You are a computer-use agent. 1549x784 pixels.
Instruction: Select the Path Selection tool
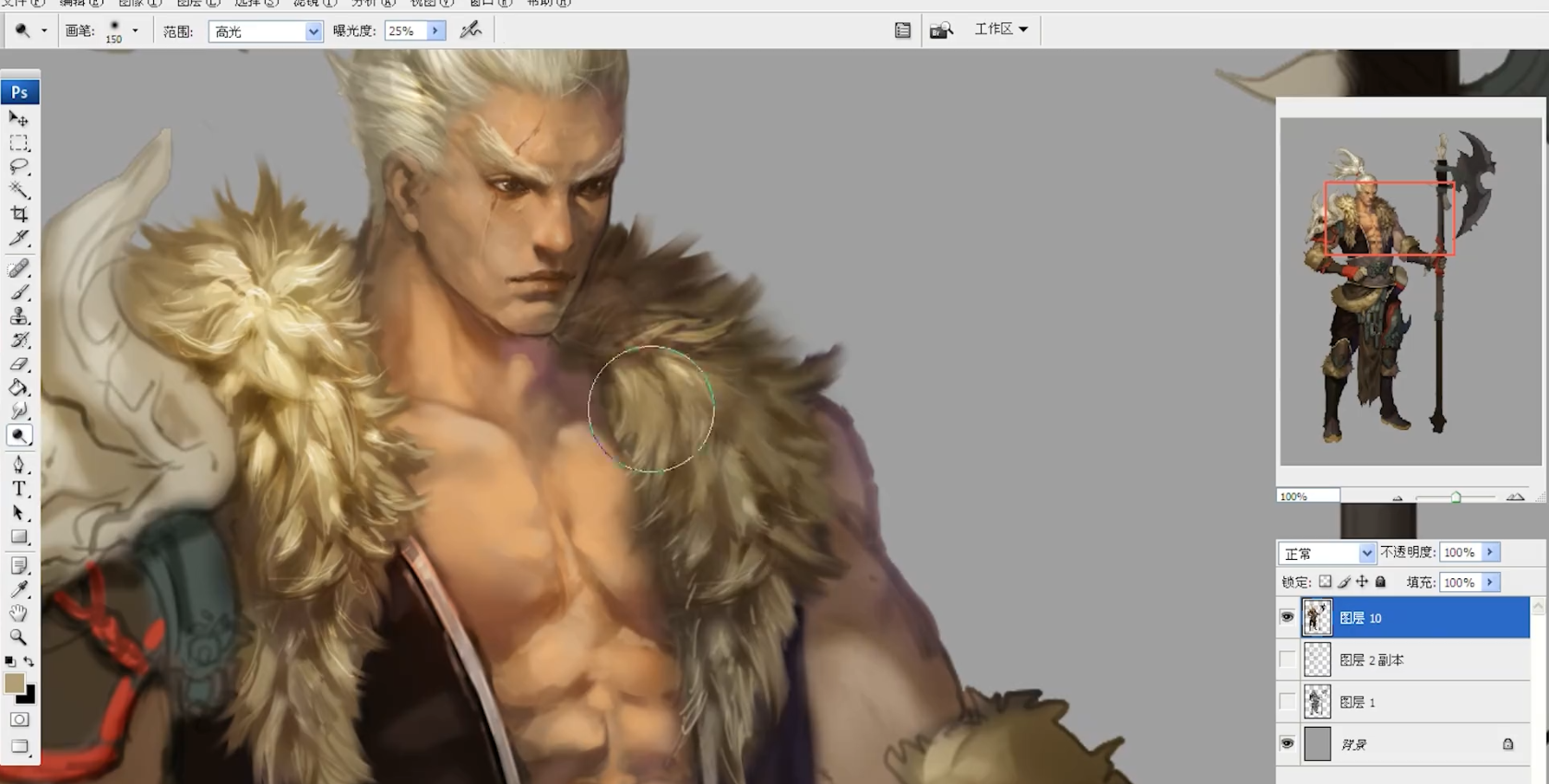pos(18,513)
